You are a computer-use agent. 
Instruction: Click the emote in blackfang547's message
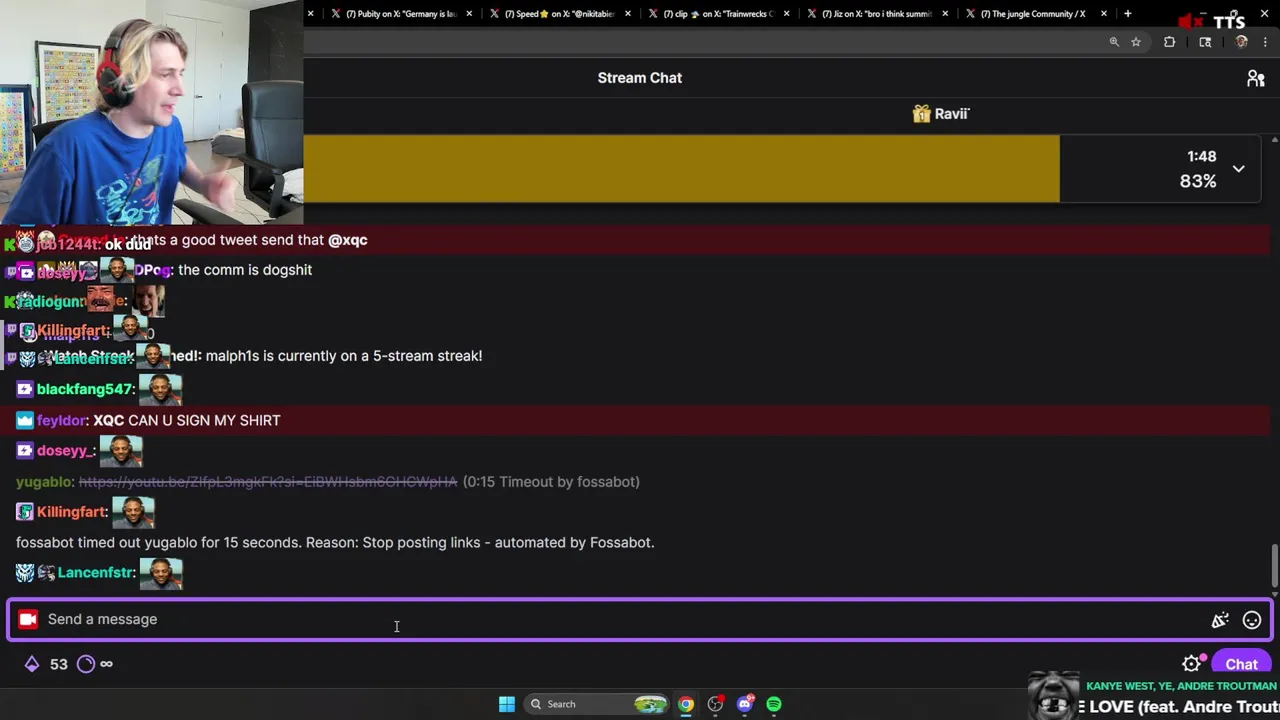160,389
